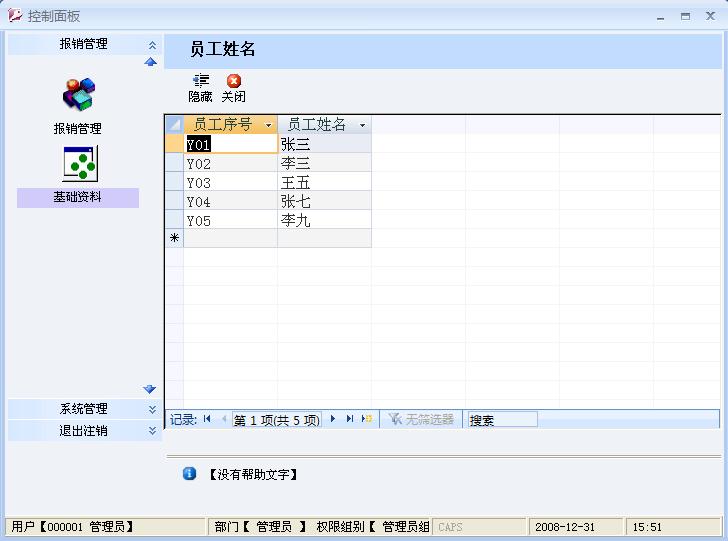Screen dimensions: 728x541
Task: Select cell 张七
Action: (x=325, y=202)
